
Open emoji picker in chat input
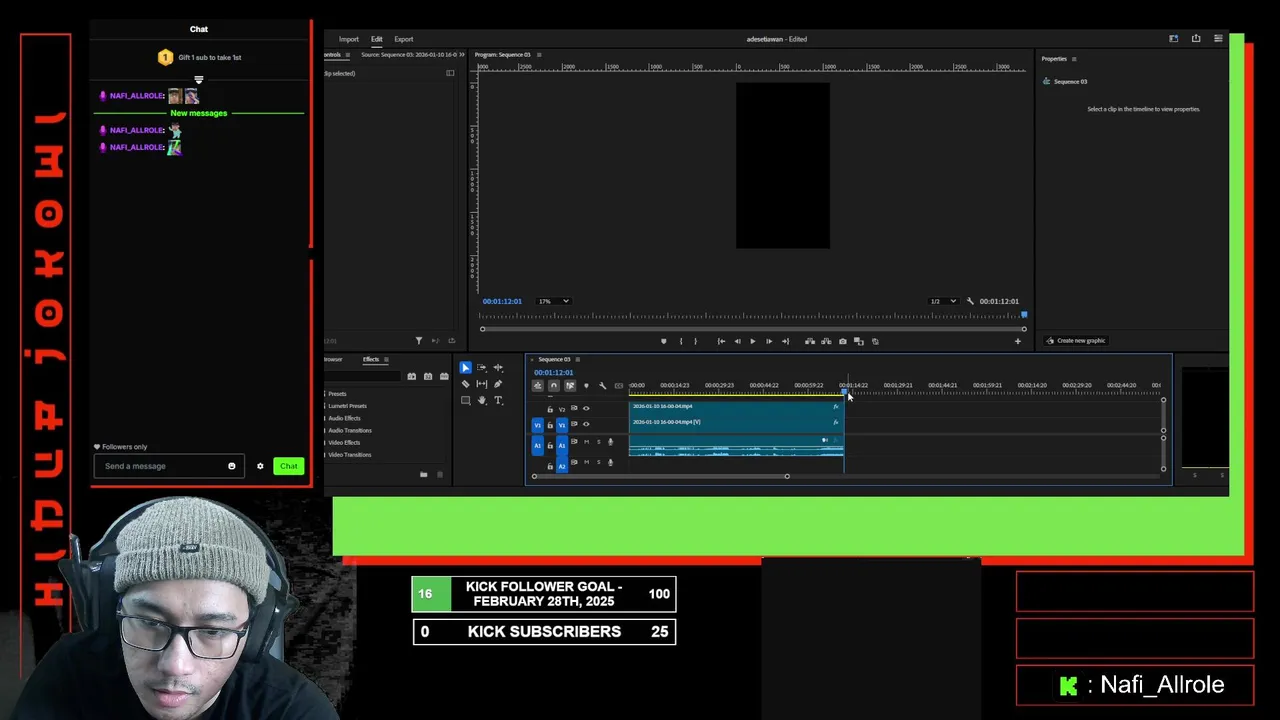232,466
